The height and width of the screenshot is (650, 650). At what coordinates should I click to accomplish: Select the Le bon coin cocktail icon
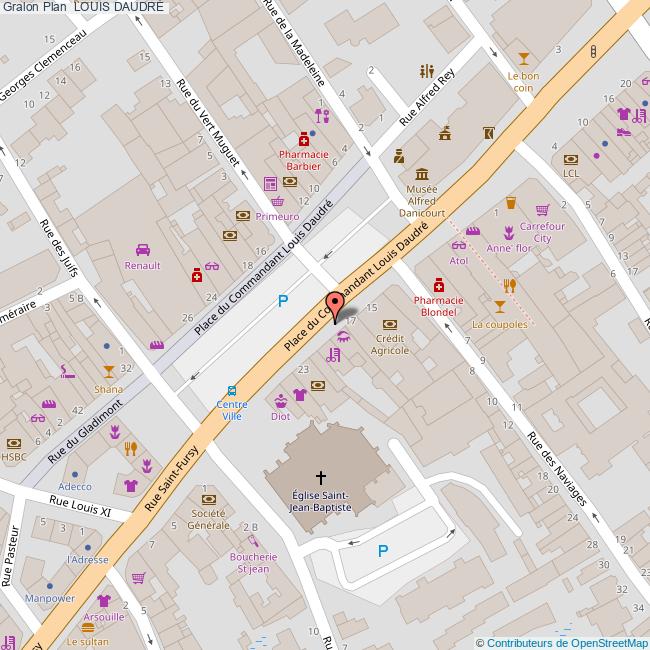pyautogui.click(x=523, y=58)
